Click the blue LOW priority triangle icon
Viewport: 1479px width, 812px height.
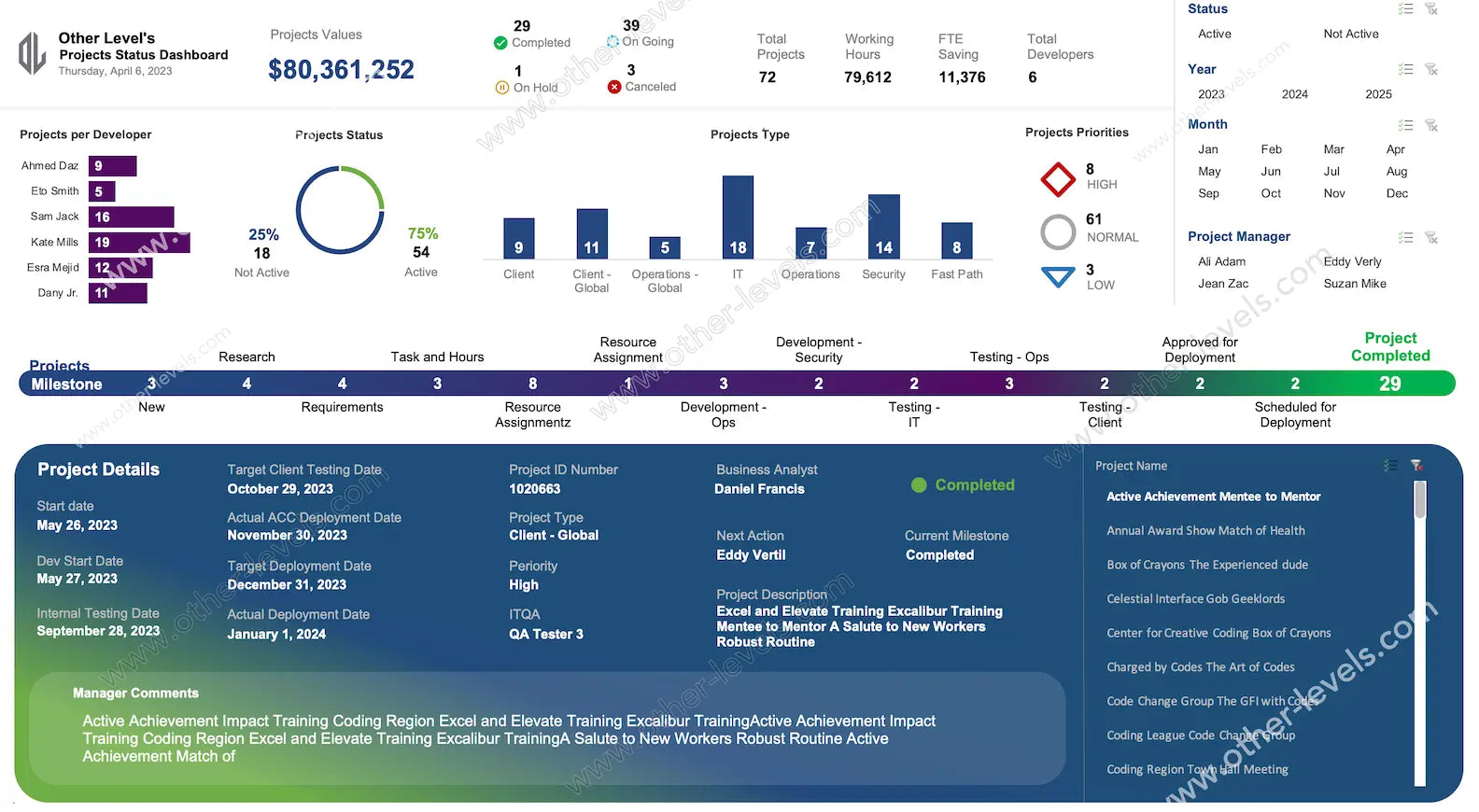click(1058, 277)
